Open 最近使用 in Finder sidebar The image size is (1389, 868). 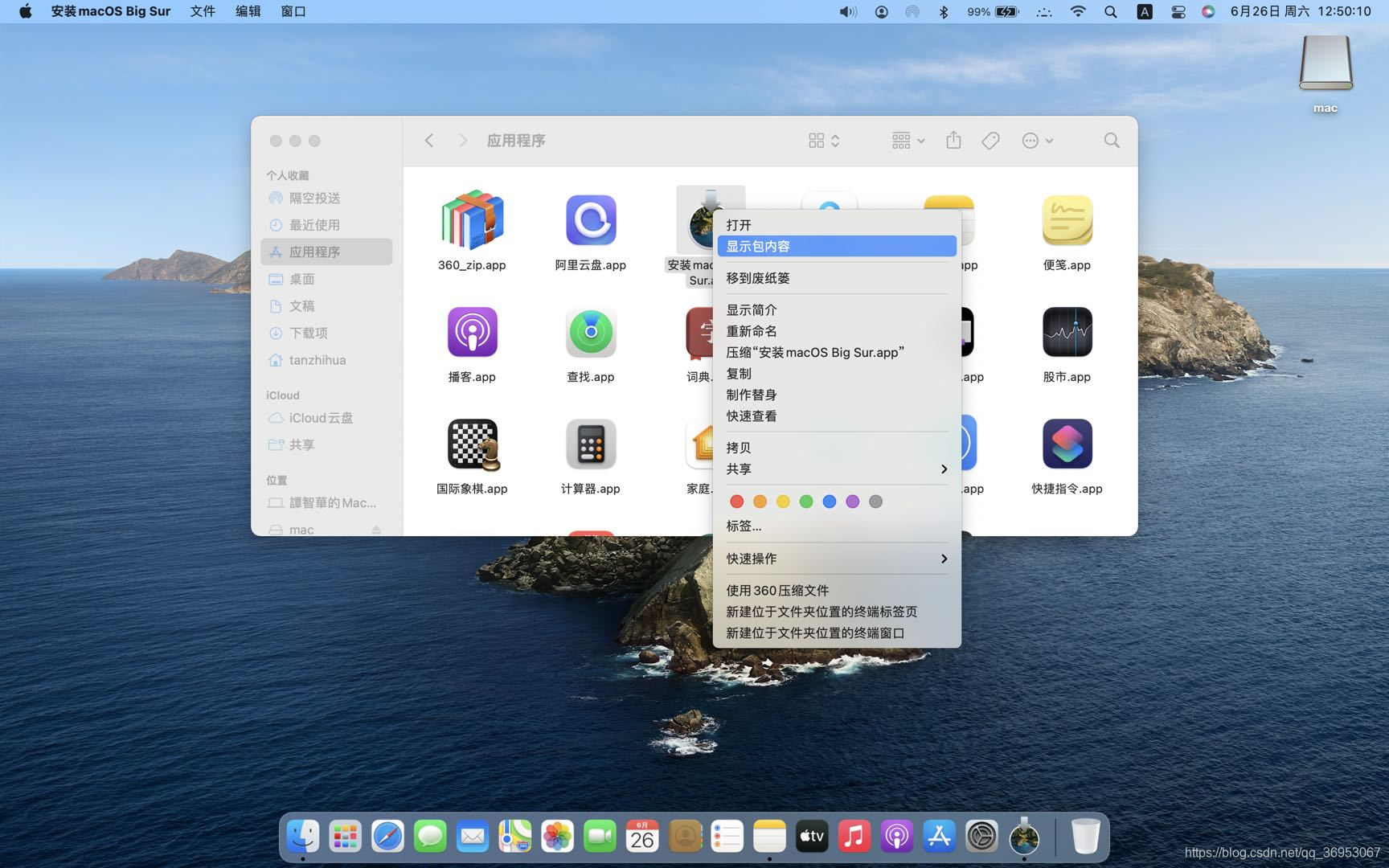tap(326, 225)
